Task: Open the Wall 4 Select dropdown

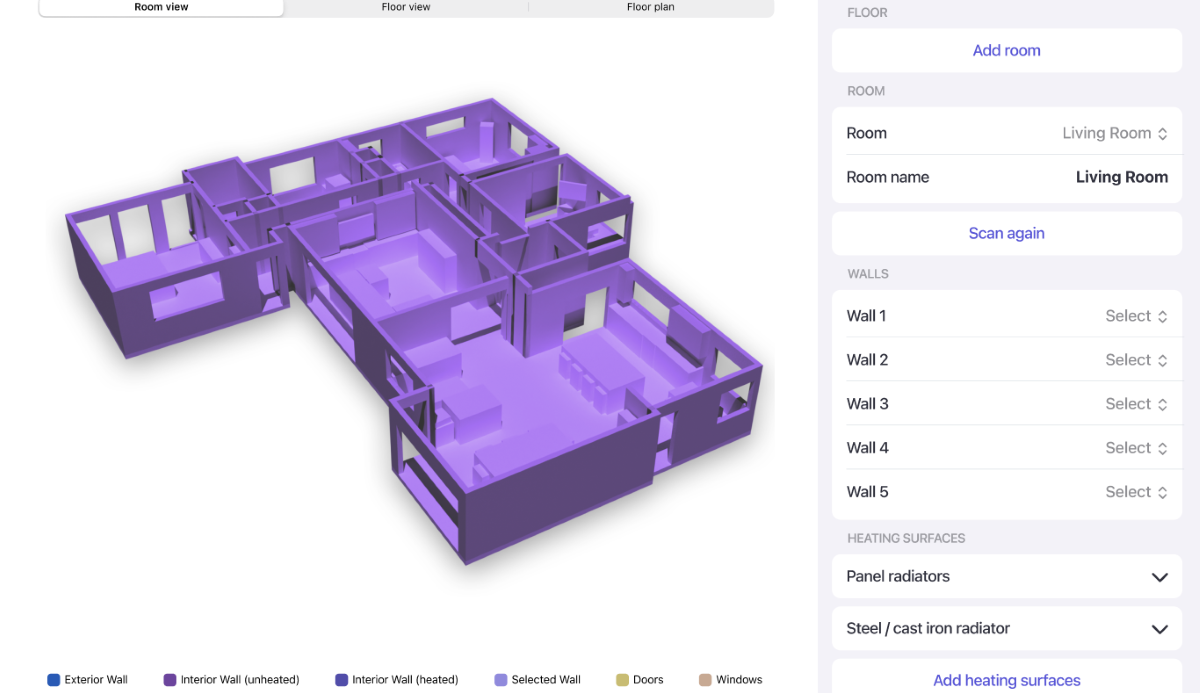Action: (x=1135, y=448)
